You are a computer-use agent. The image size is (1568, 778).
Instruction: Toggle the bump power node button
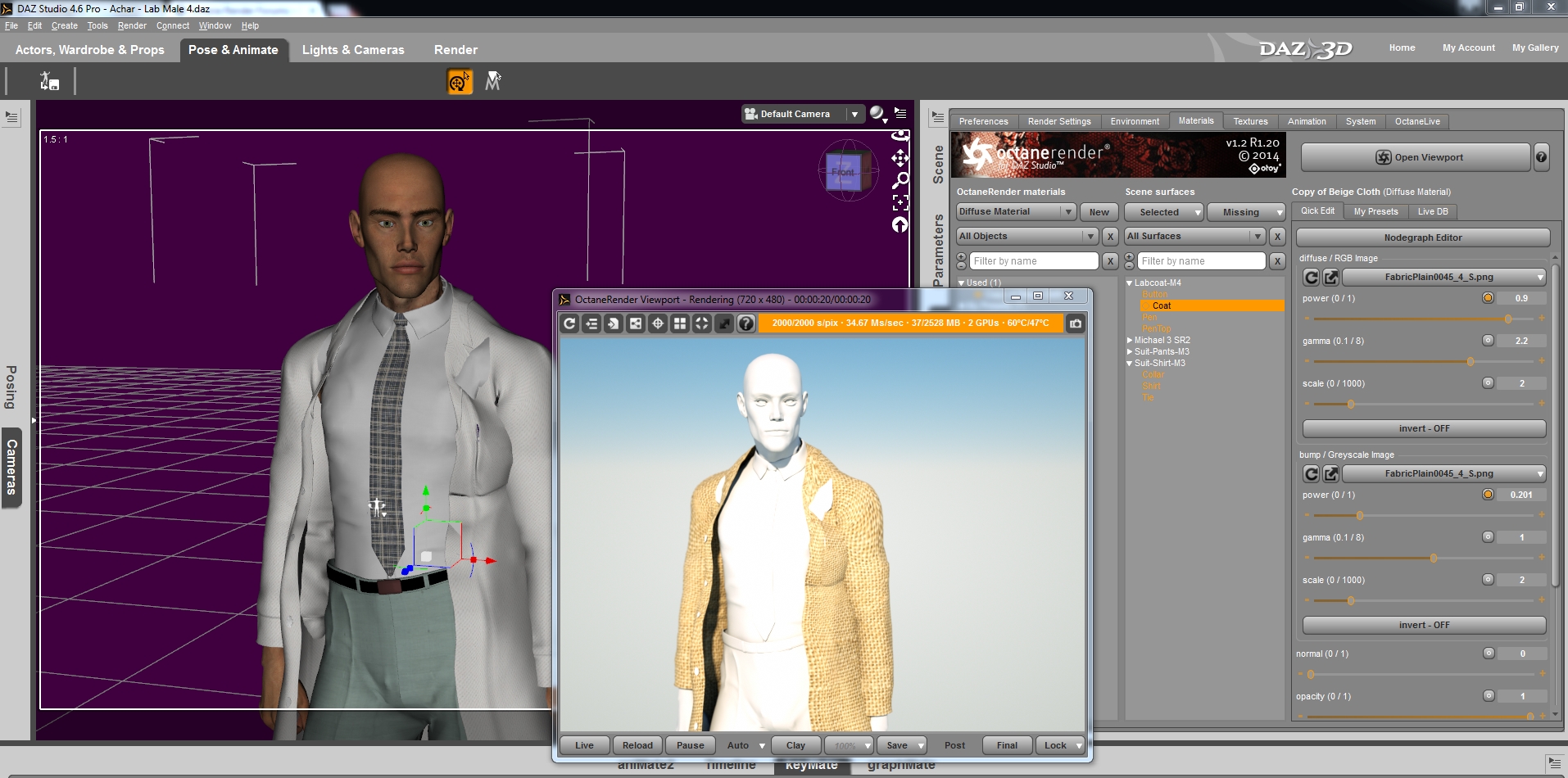click(1488, 495)
